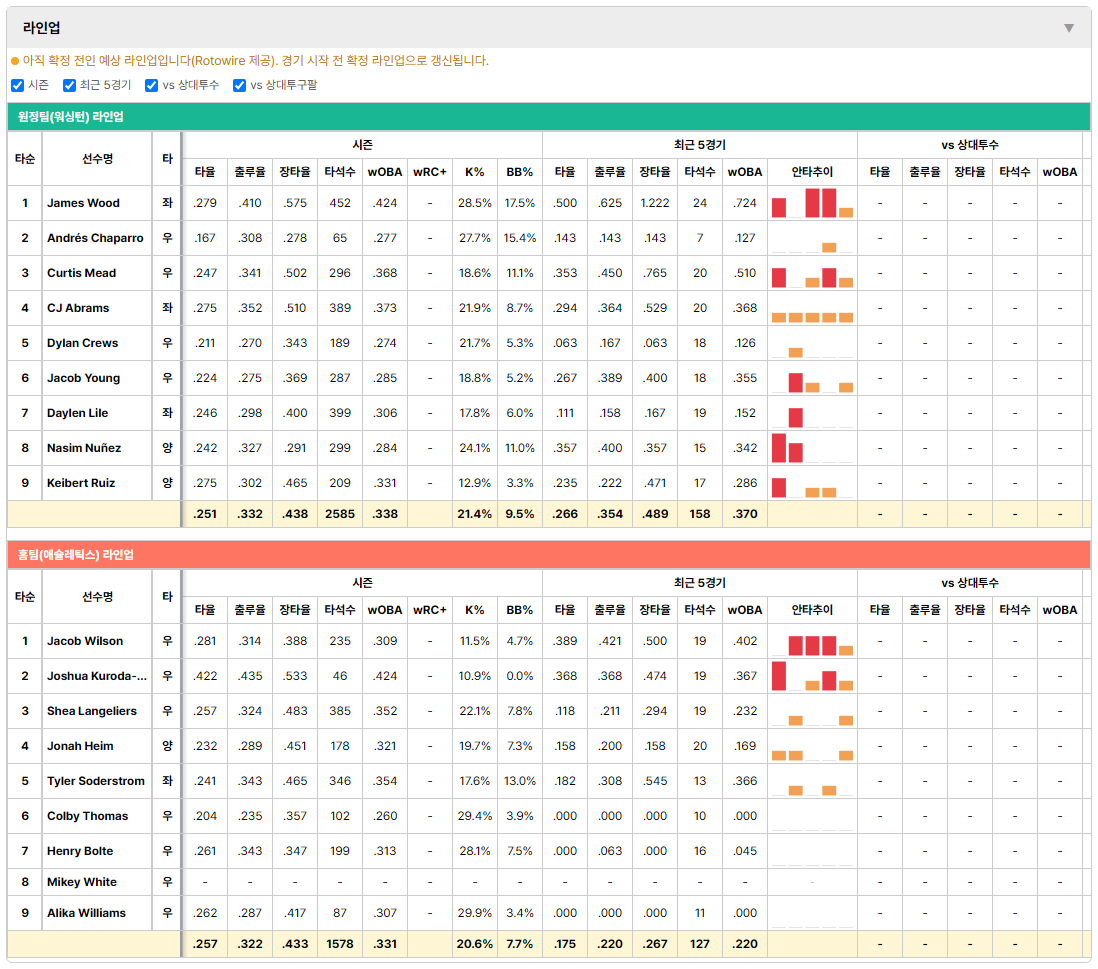Collapse the 라인업 panel arrow
Image resolution: width=1098 pixels, height=969 pixels.
pos(1069,28)
